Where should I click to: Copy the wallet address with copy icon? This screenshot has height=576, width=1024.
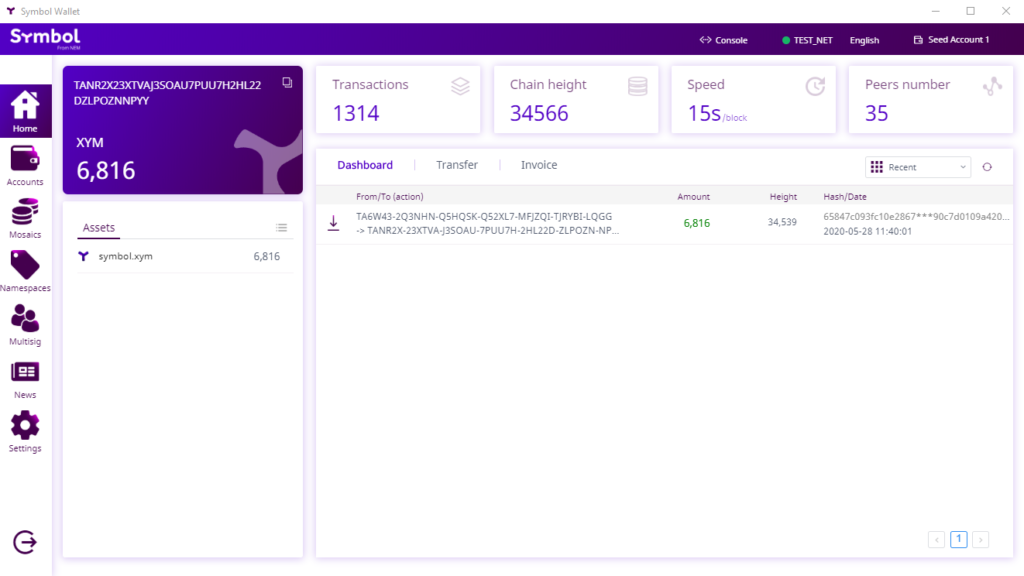287,82
